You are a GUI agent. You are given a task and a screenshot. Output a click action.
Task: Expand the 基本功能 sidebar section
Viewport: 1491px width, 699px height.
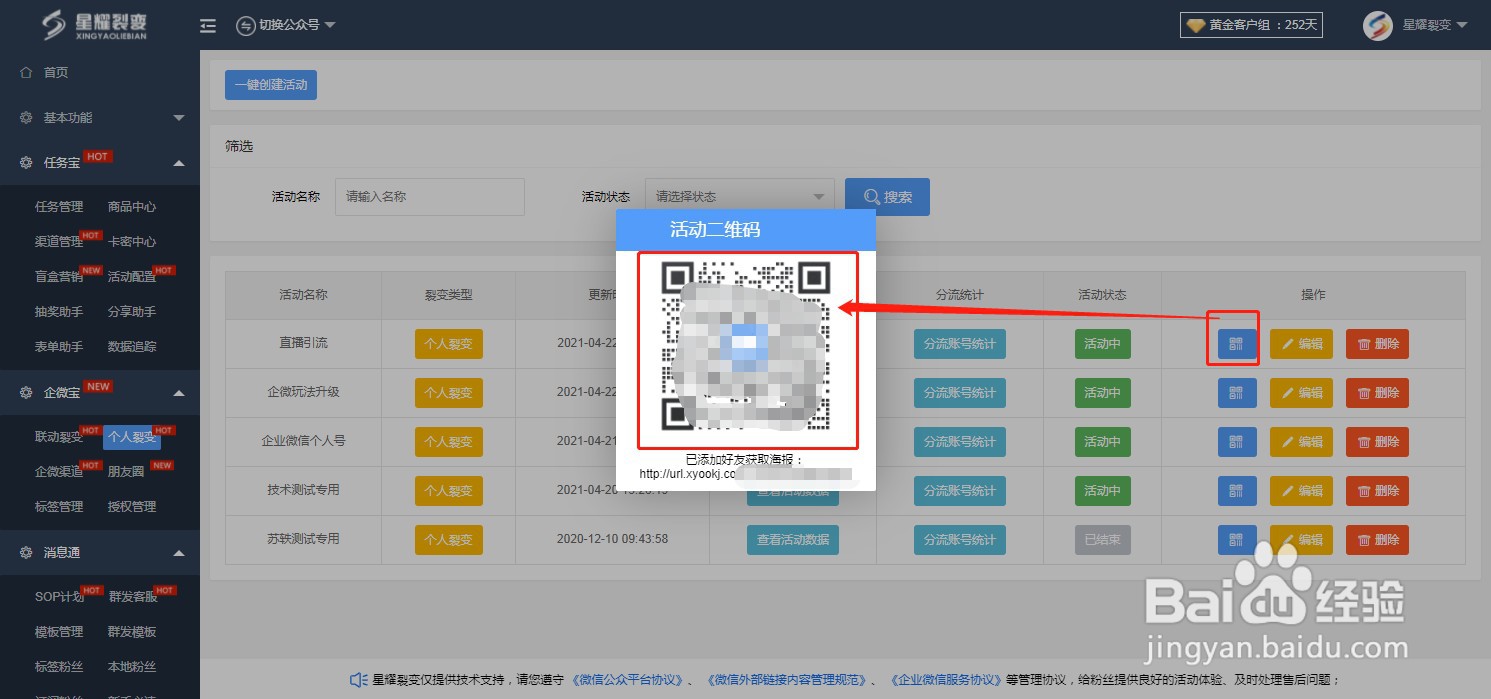pos(100,117)
